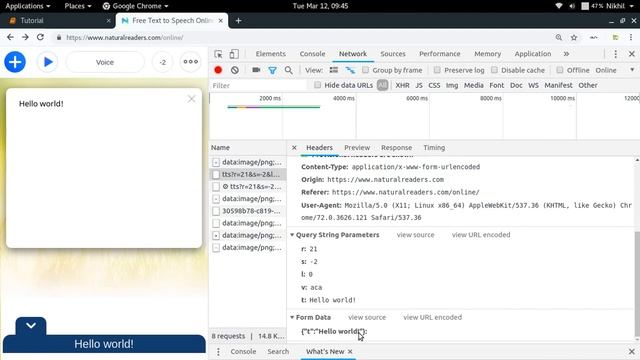
Task: Close the Hello world text card
Action: pos(191,99)
